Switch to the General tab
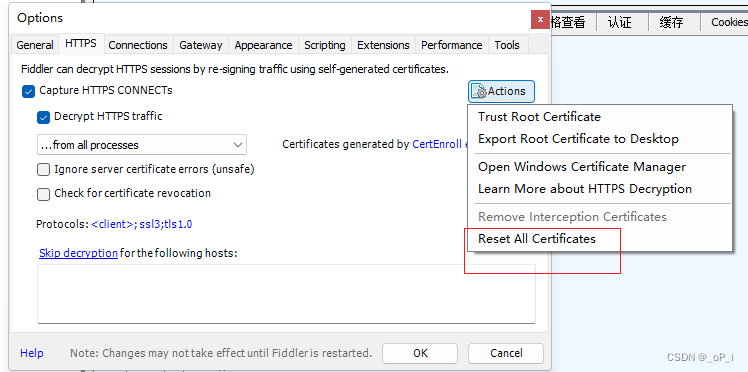This screenshot has height=372, width=748. pos(34,45)
